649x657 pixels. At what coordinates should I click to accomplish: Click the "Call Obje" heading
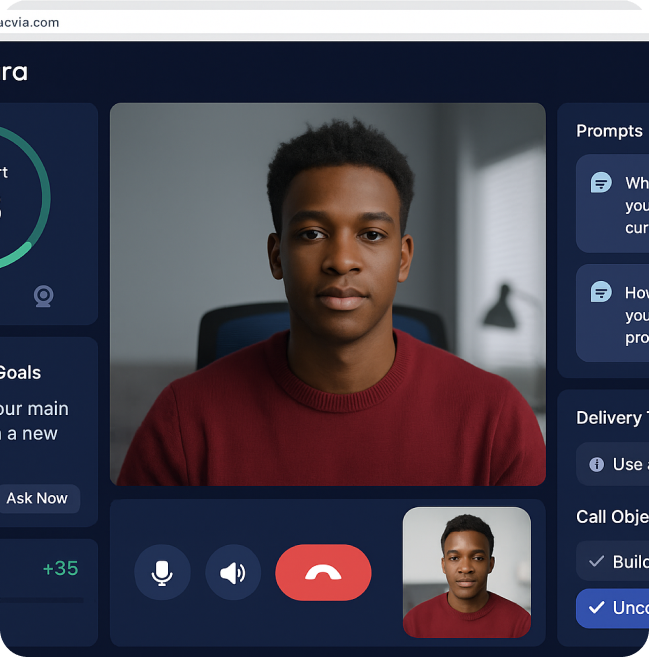pos(613,517)
